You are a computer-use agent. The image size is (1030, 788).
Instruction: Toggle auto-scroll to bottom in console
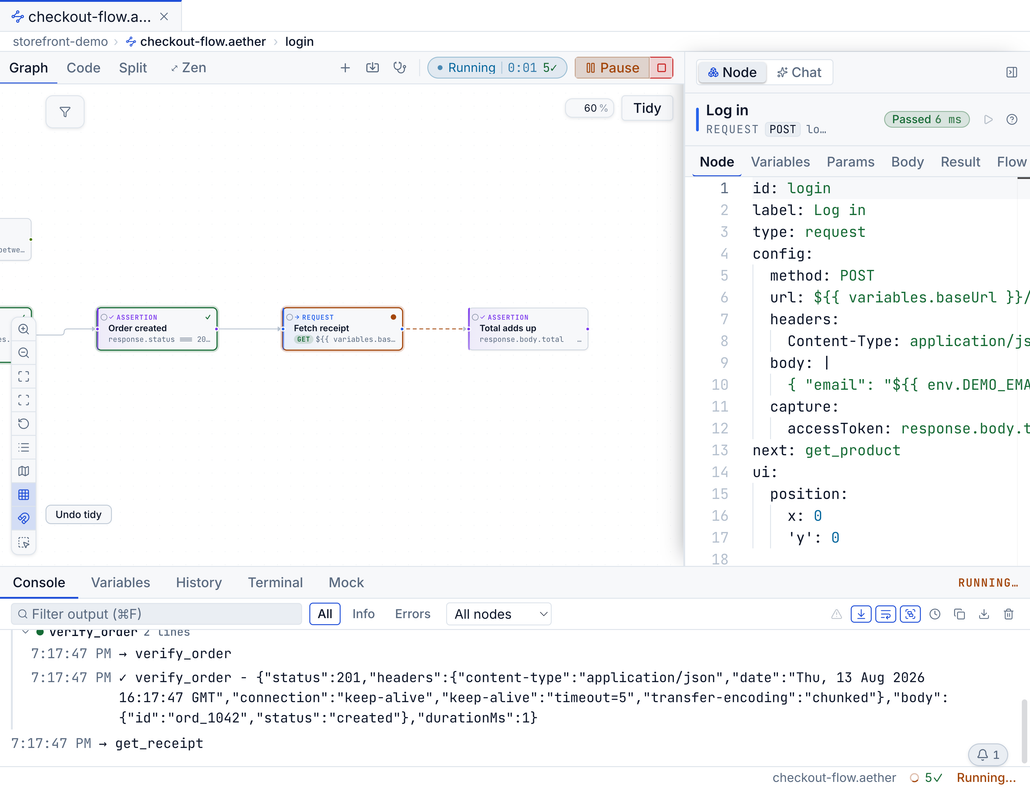[861, 615]
